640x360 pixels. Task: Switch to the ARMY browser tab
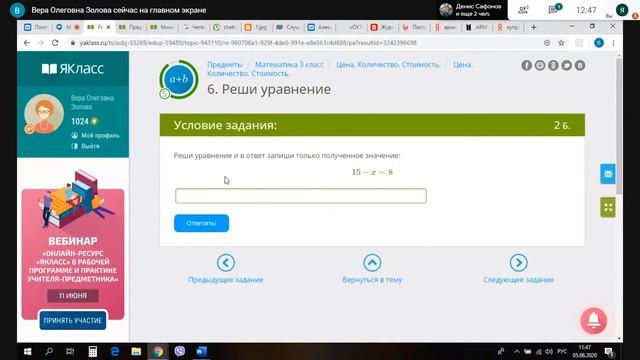tap(477, 27)
